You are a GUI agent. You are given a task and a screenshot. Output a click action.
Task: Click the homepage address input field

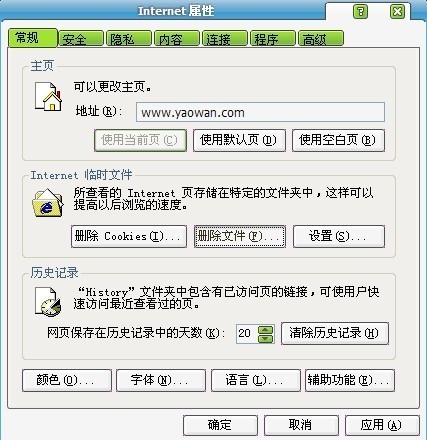(x=260, y=112)
